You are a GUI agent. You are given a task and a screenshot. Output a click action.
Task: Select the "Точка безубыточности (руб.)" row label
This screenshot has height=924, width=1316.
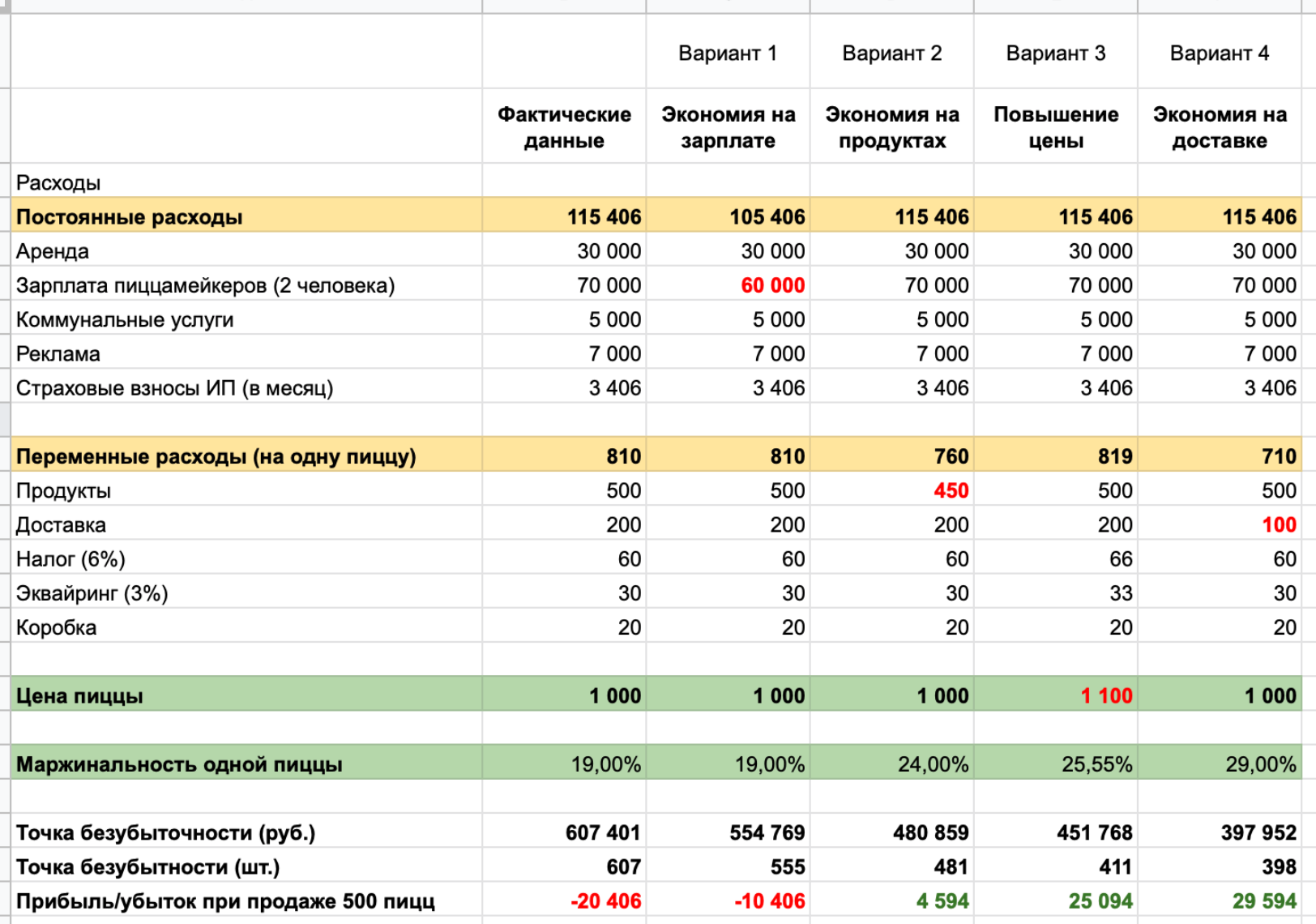pos(165,832)
